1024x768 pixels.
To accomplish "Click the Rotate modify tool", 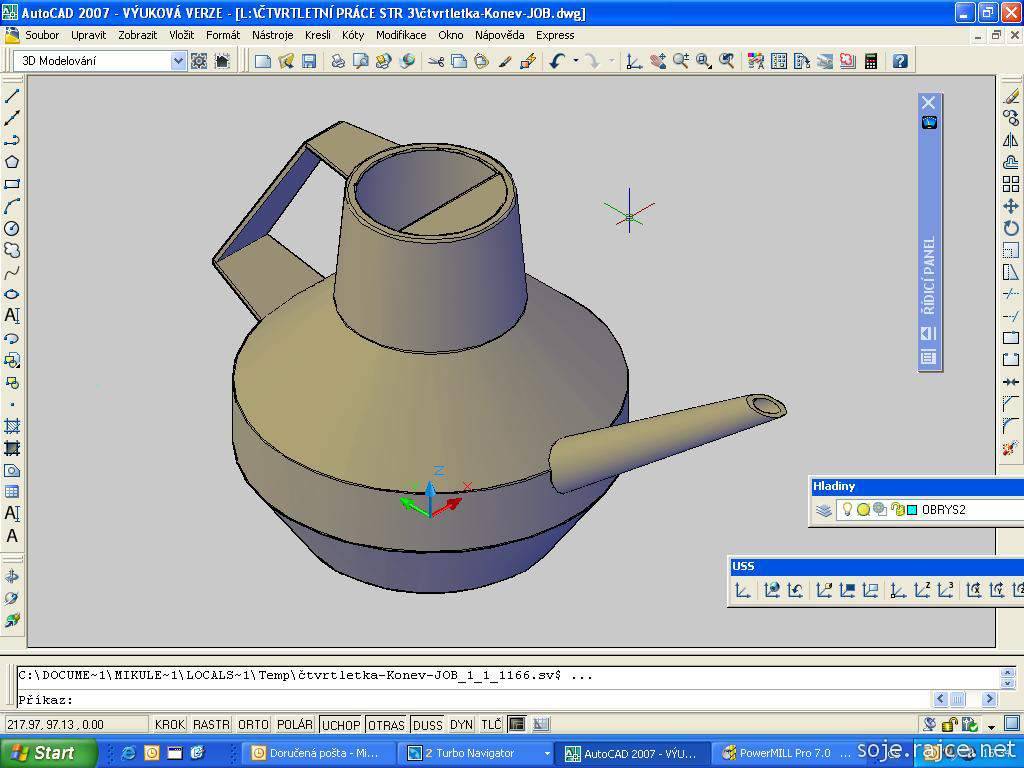I will point(1011,228).
